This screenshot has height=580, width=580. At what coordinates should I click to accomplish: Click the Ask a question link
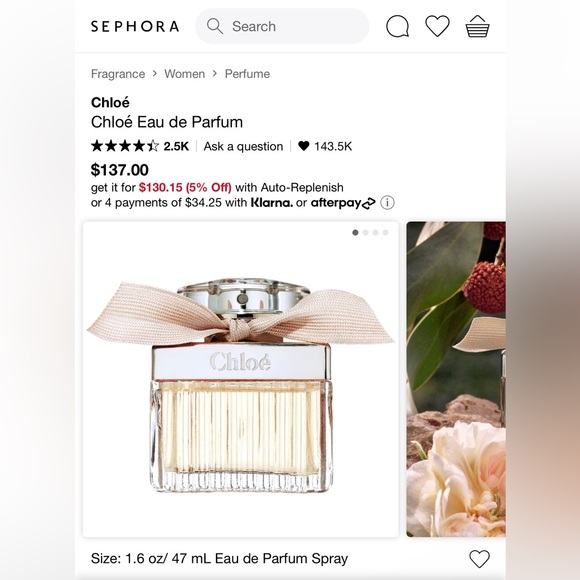tap(243, 146)
